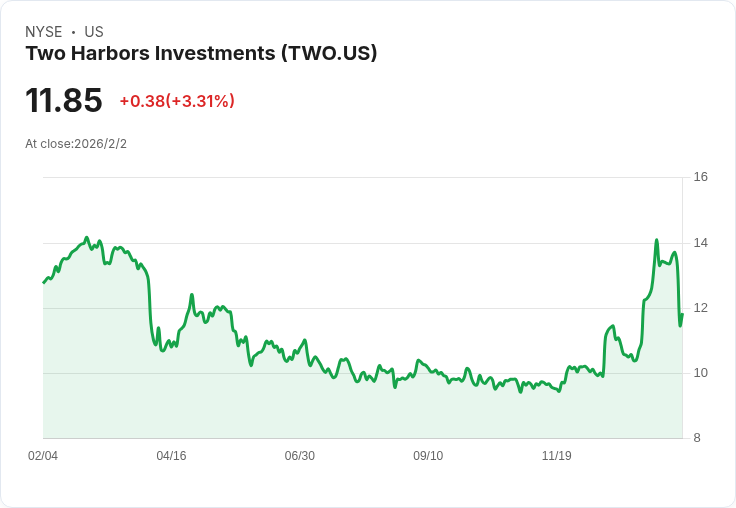Click the Two Harbors Investments (TWO.US) title
Viewport: 736px width, 508px height.
[201, 54]
